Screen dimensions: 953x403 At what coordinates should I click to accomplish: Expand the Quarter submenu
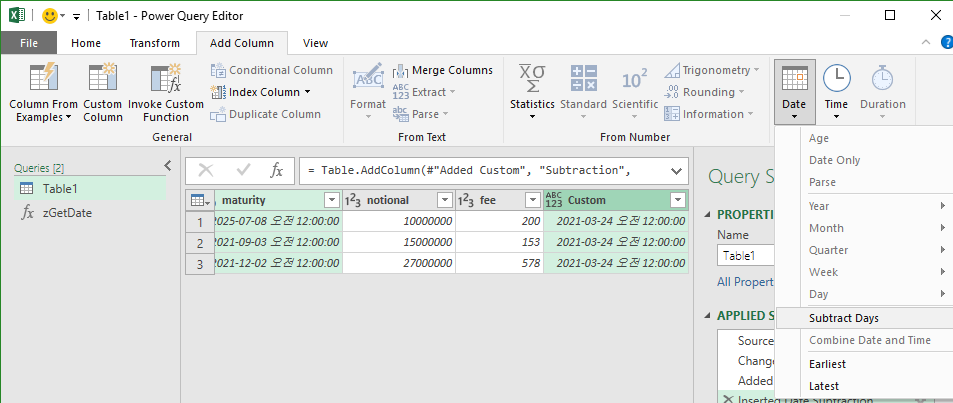(x=865, y=250)
